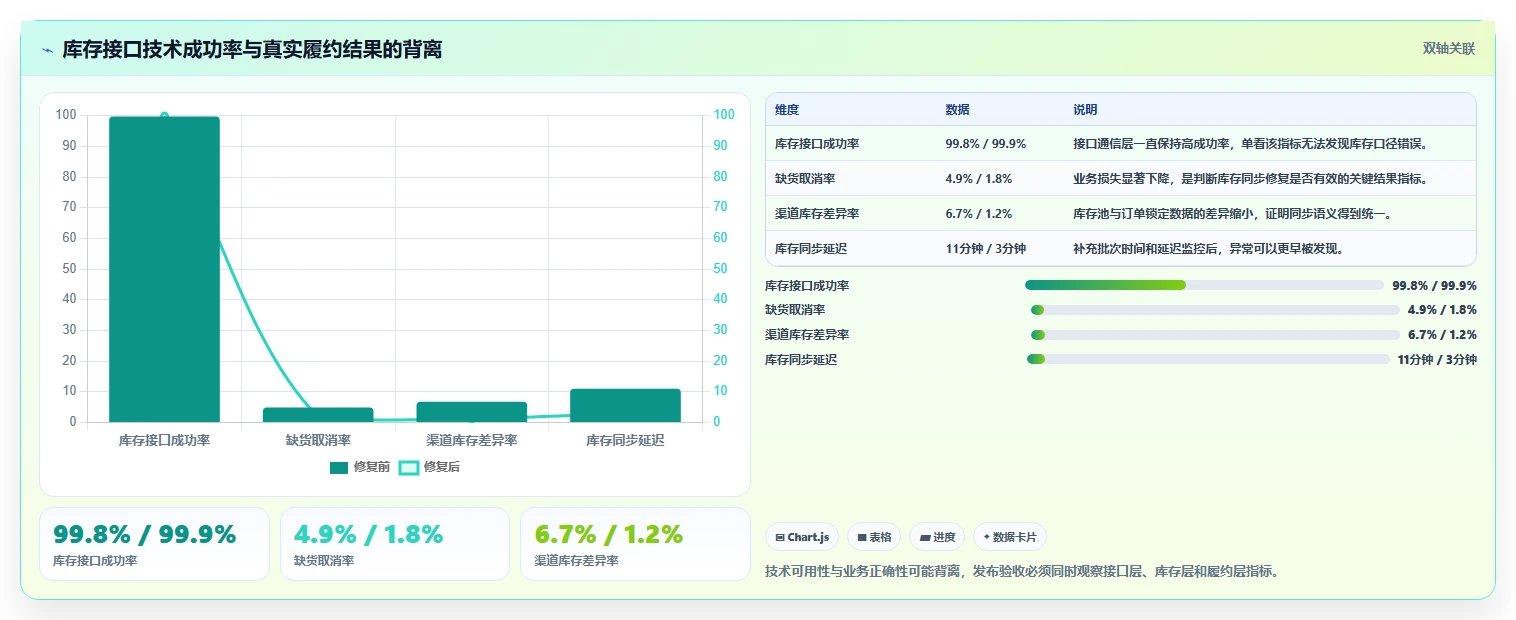Click 11分钟 / 3分钟 beside the last progress bar
The width and height of the screenshot is (1516, 620).
click(x=1437, y=359)
